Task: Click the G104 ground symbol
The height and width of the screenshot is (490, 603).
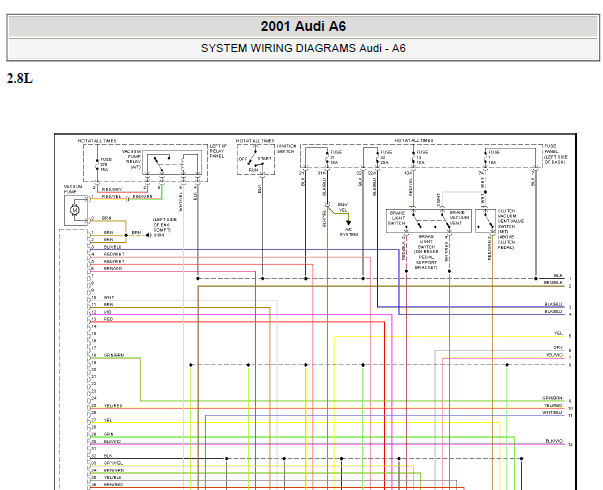Action: [x=148, y=235]
